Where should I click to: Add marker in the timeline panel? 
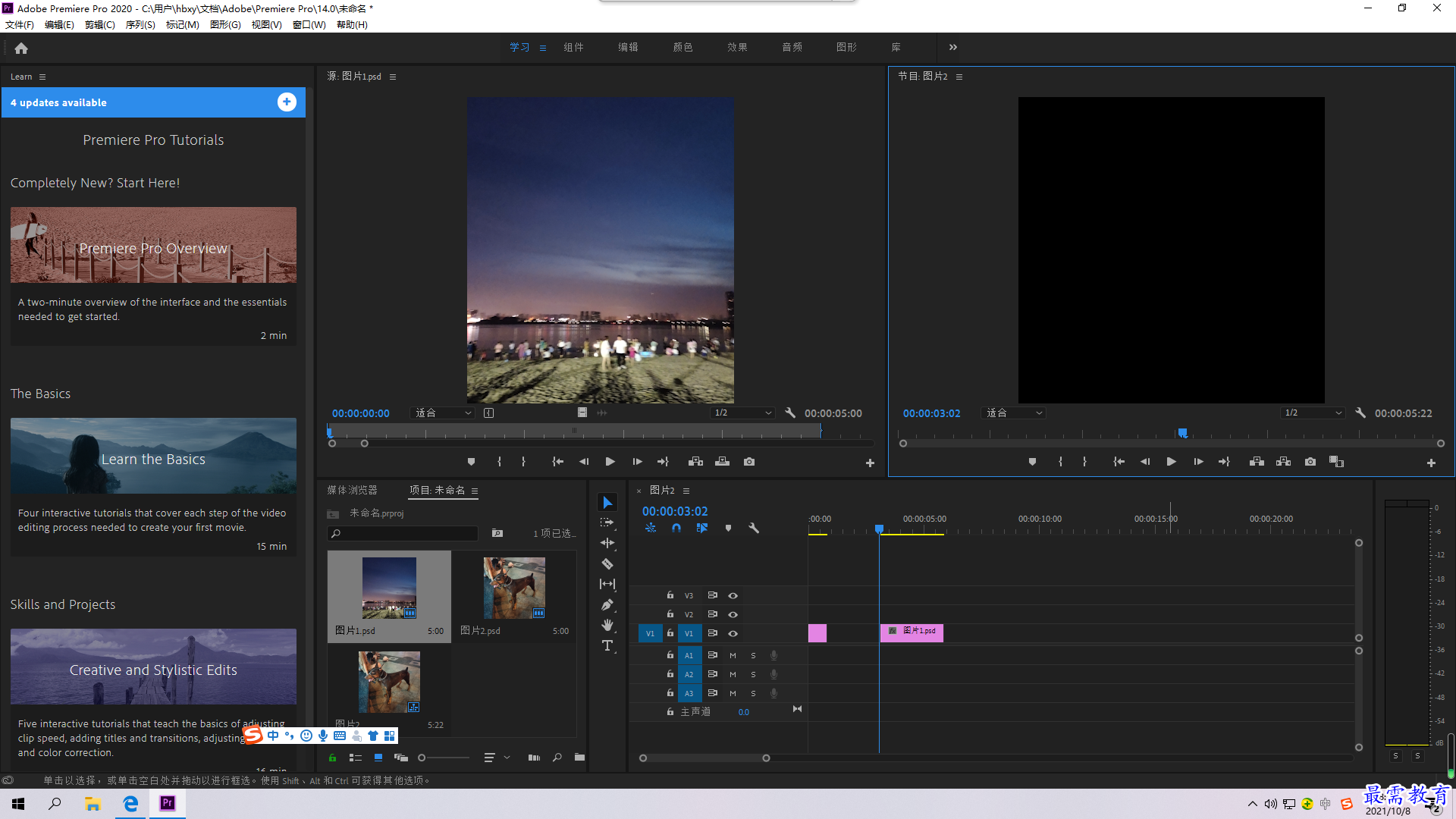click(x=728, y=528)
